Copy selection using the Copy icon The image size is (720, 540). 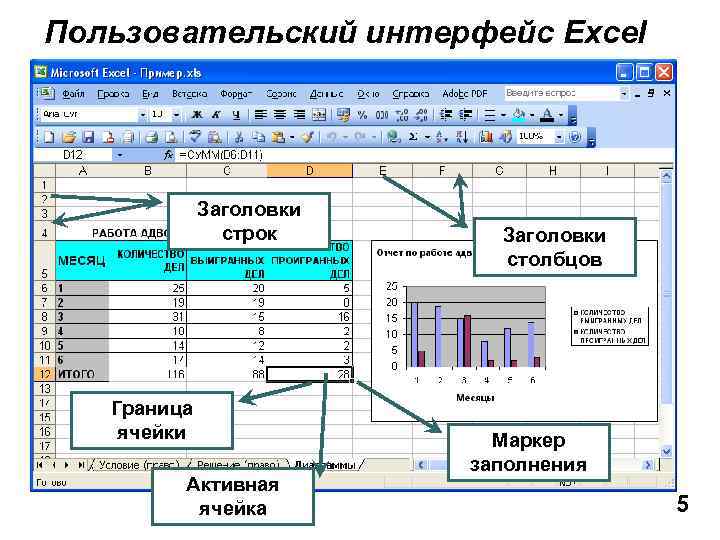coord(259,137)
